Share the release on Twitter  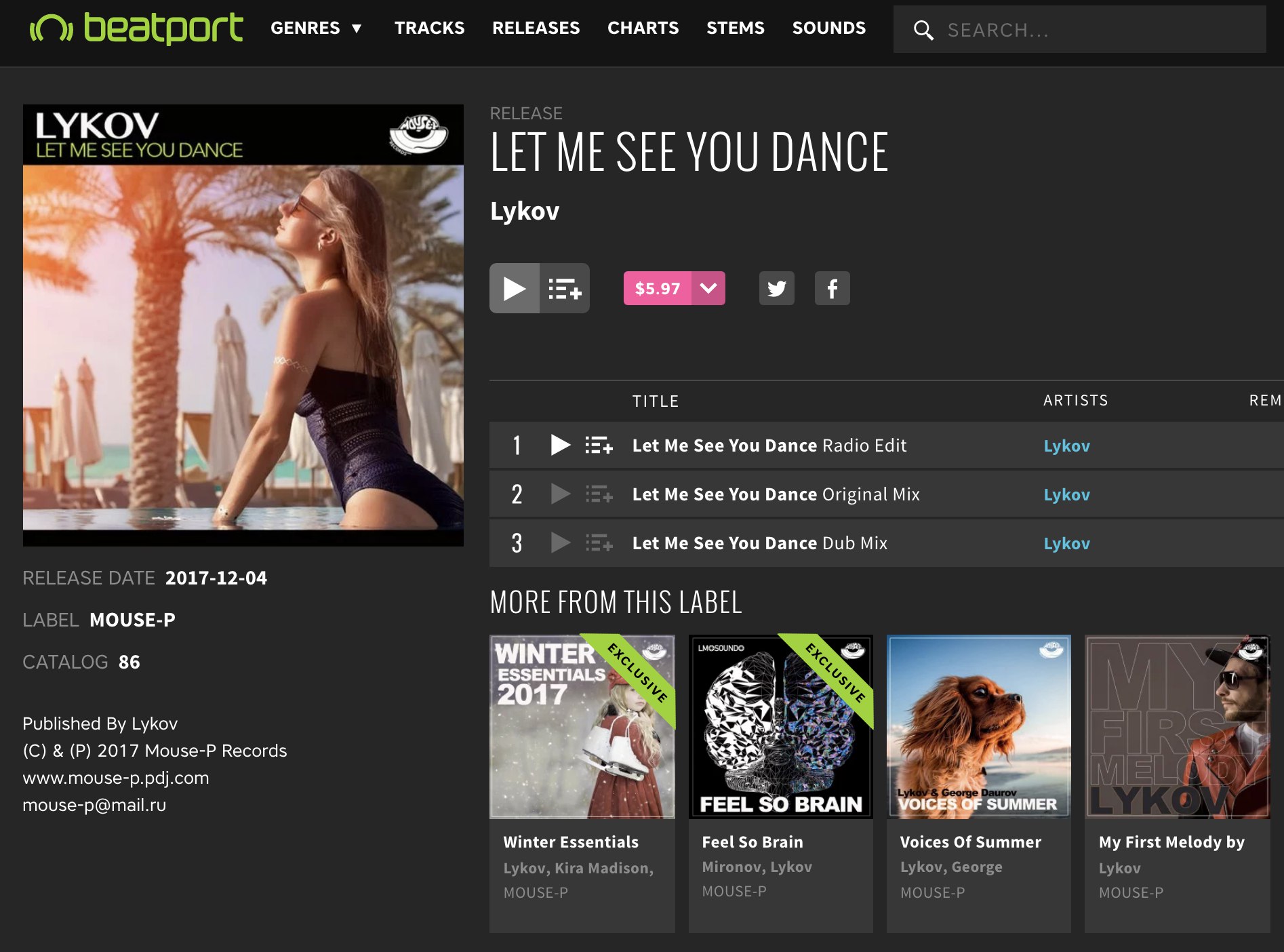pos(776,288)
